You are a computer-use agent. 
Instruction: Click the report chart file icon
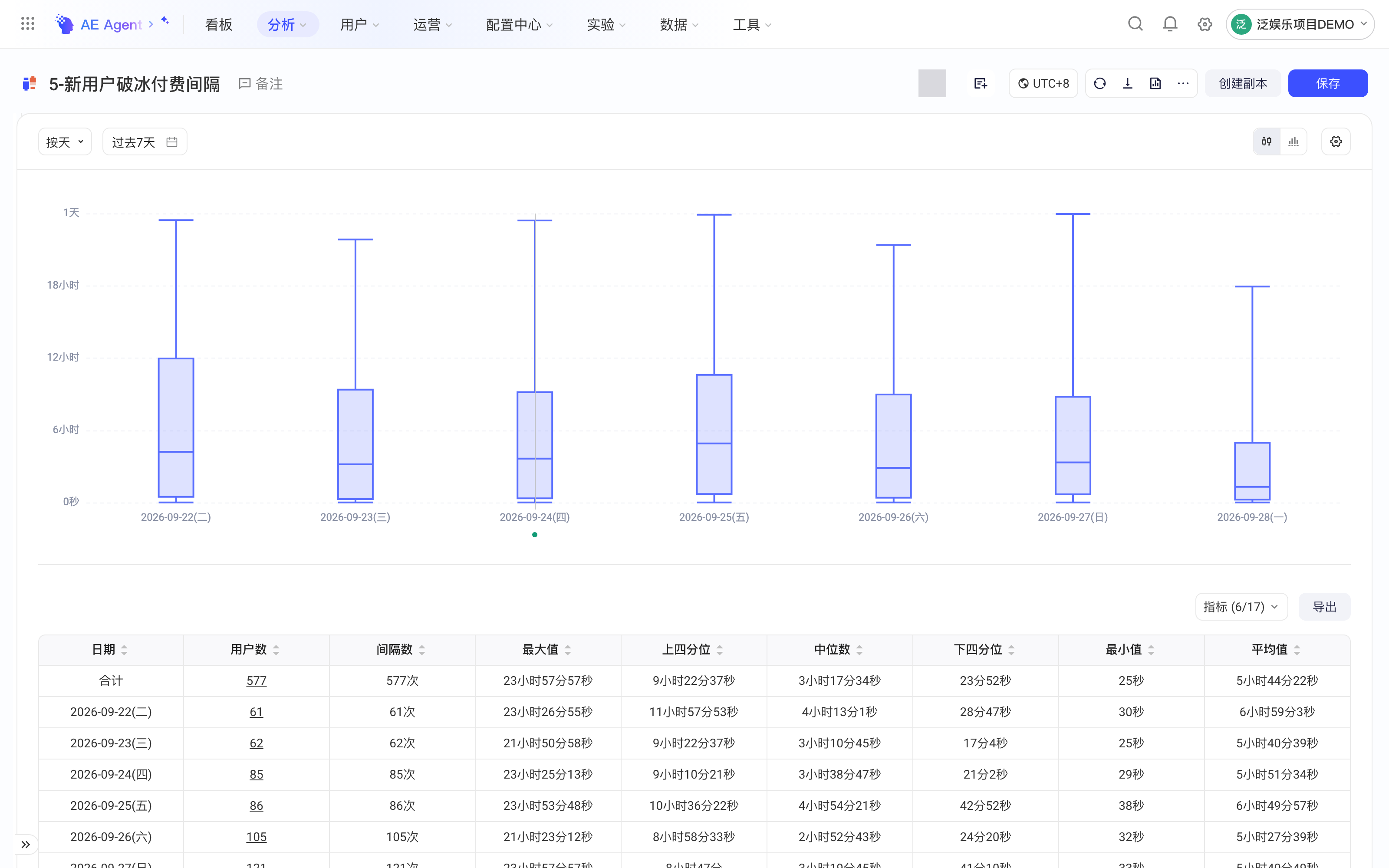(x=1155, y=83)
